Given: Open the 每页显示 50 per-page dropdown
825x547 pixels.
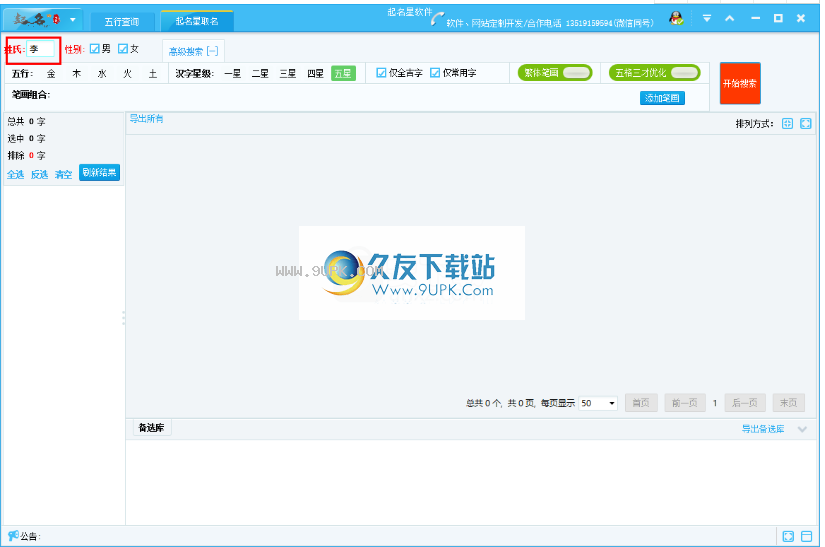Looking at the screenshot, I should tap(598, 403).
